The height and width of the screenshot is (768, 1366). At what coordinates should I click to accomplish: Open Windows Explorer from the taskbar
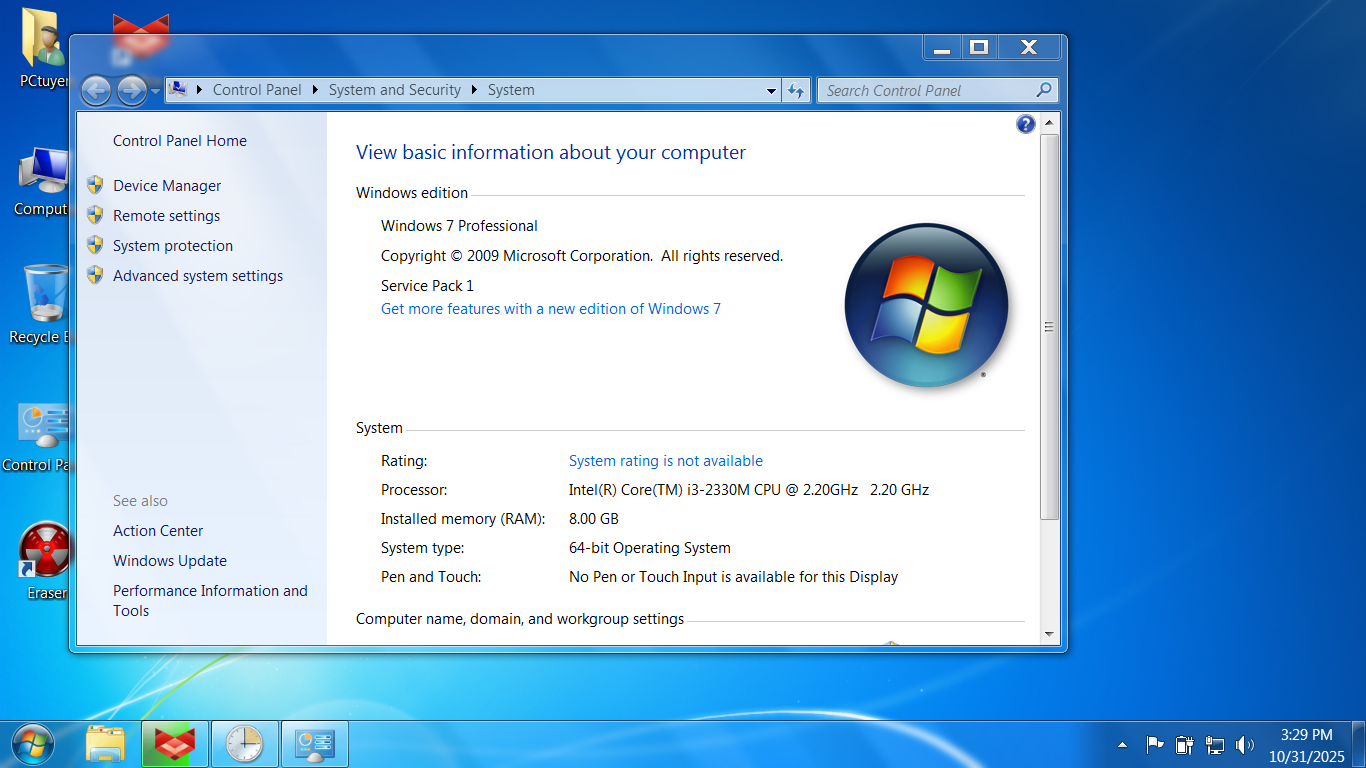click(105, 744)
